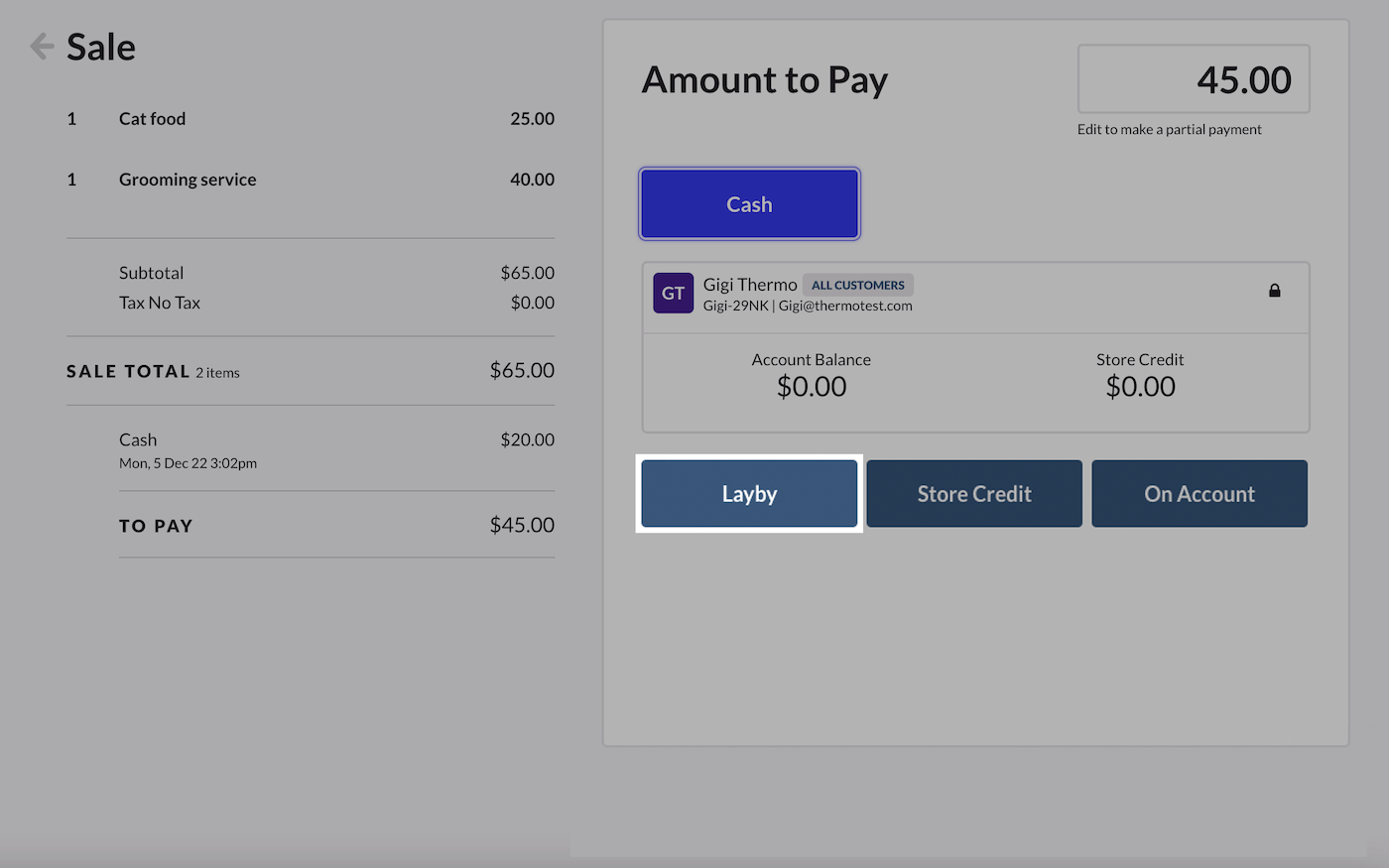Click the Sale Total row
The width and height of the screenshot is (1389, 868).
[x=310, y=371]
